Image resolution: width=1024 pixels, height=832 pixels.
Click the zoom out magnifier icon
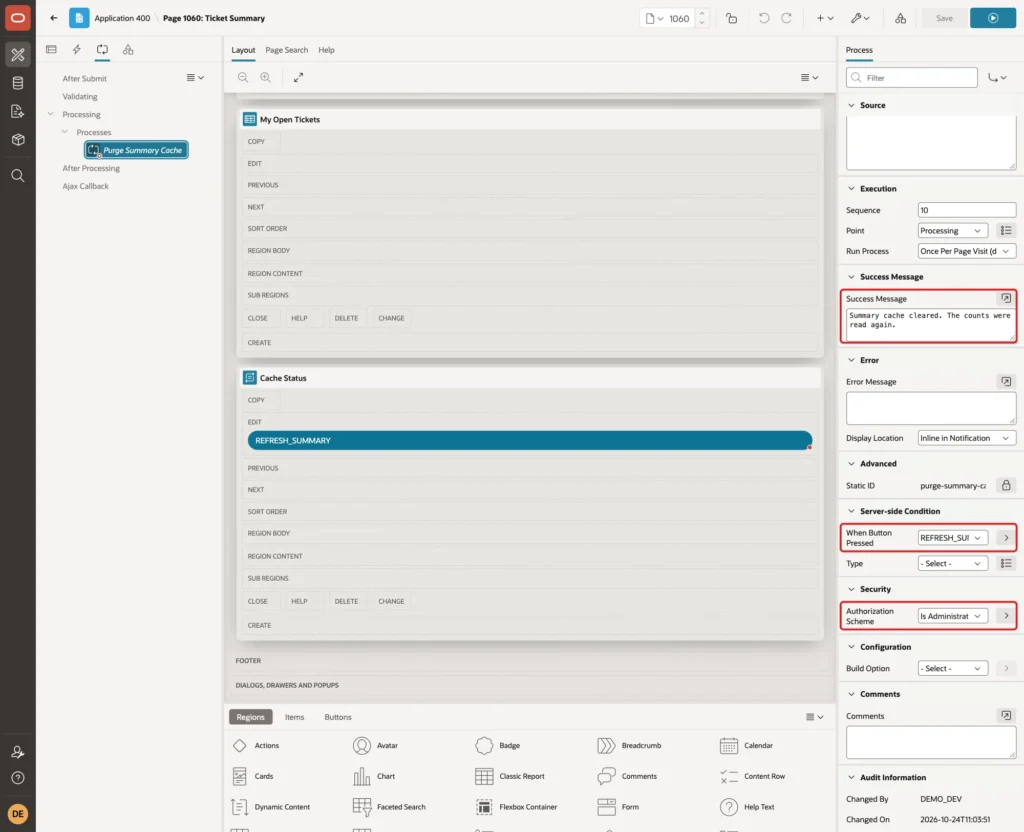243,77
